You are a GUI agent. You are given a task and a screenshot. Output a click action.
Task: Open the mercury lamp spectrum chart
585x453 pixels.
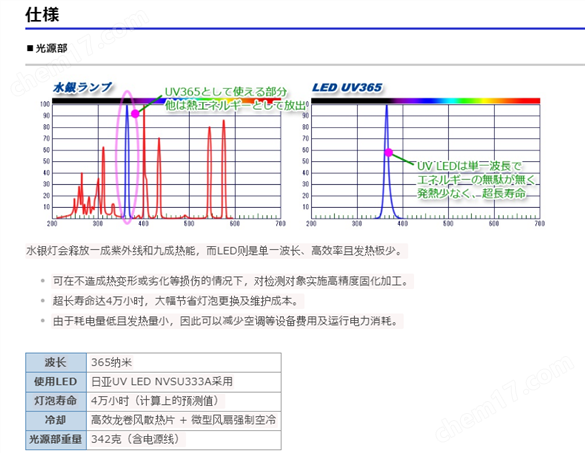click(166, 161)
